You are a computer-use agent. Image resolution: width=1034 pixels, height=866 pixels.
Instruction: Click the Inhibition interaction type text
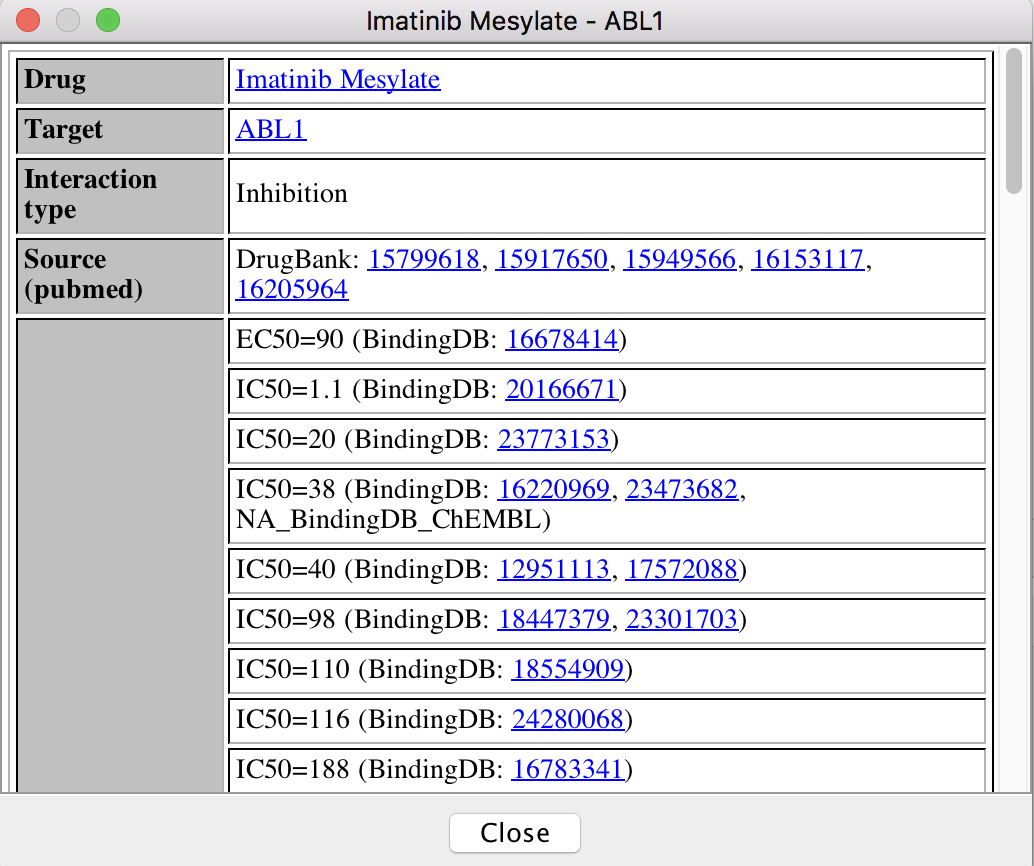click(x=291, y=193)
